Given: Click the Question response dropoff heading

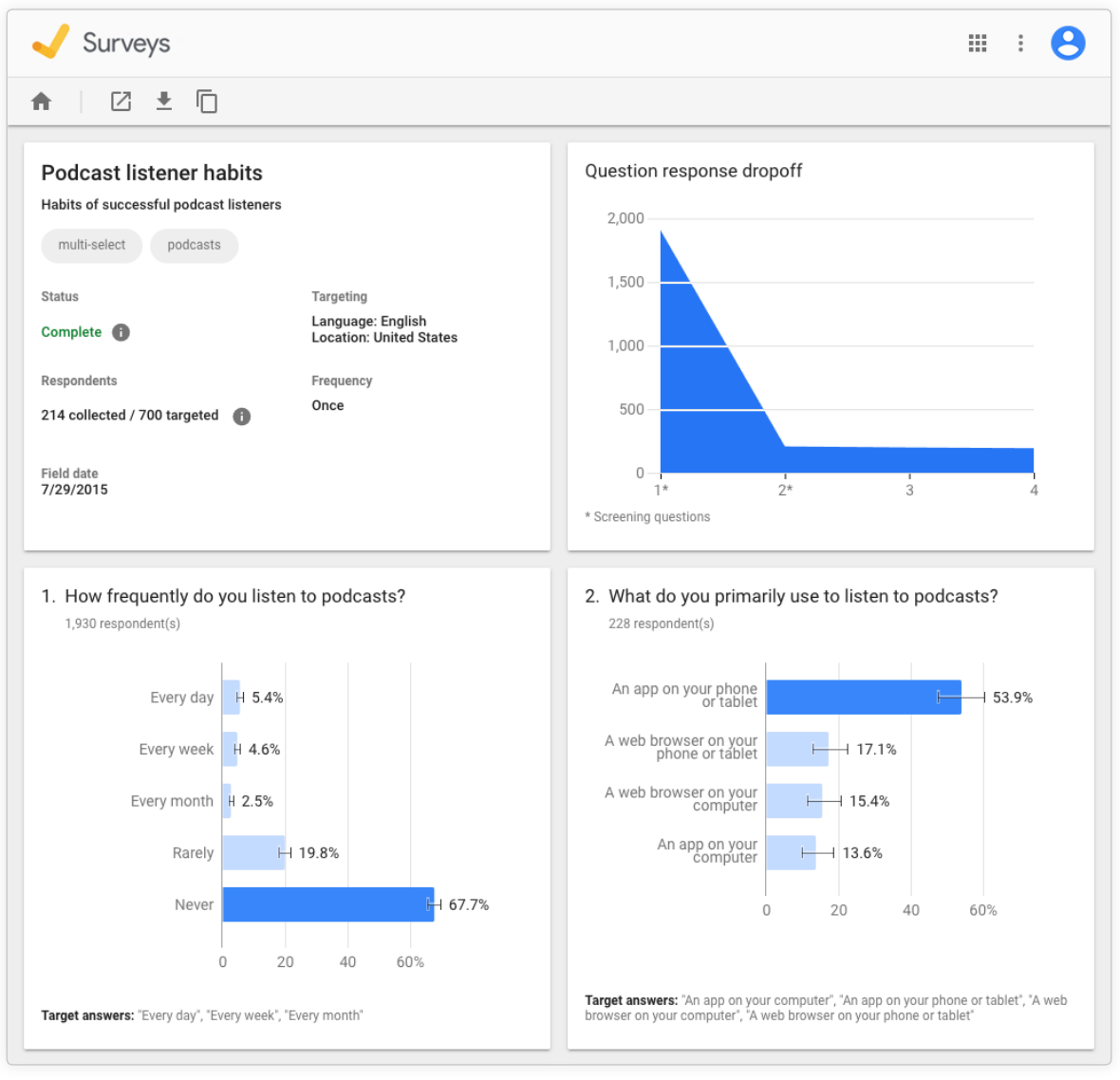Looking at the screenshot, I should pos(693,171).
